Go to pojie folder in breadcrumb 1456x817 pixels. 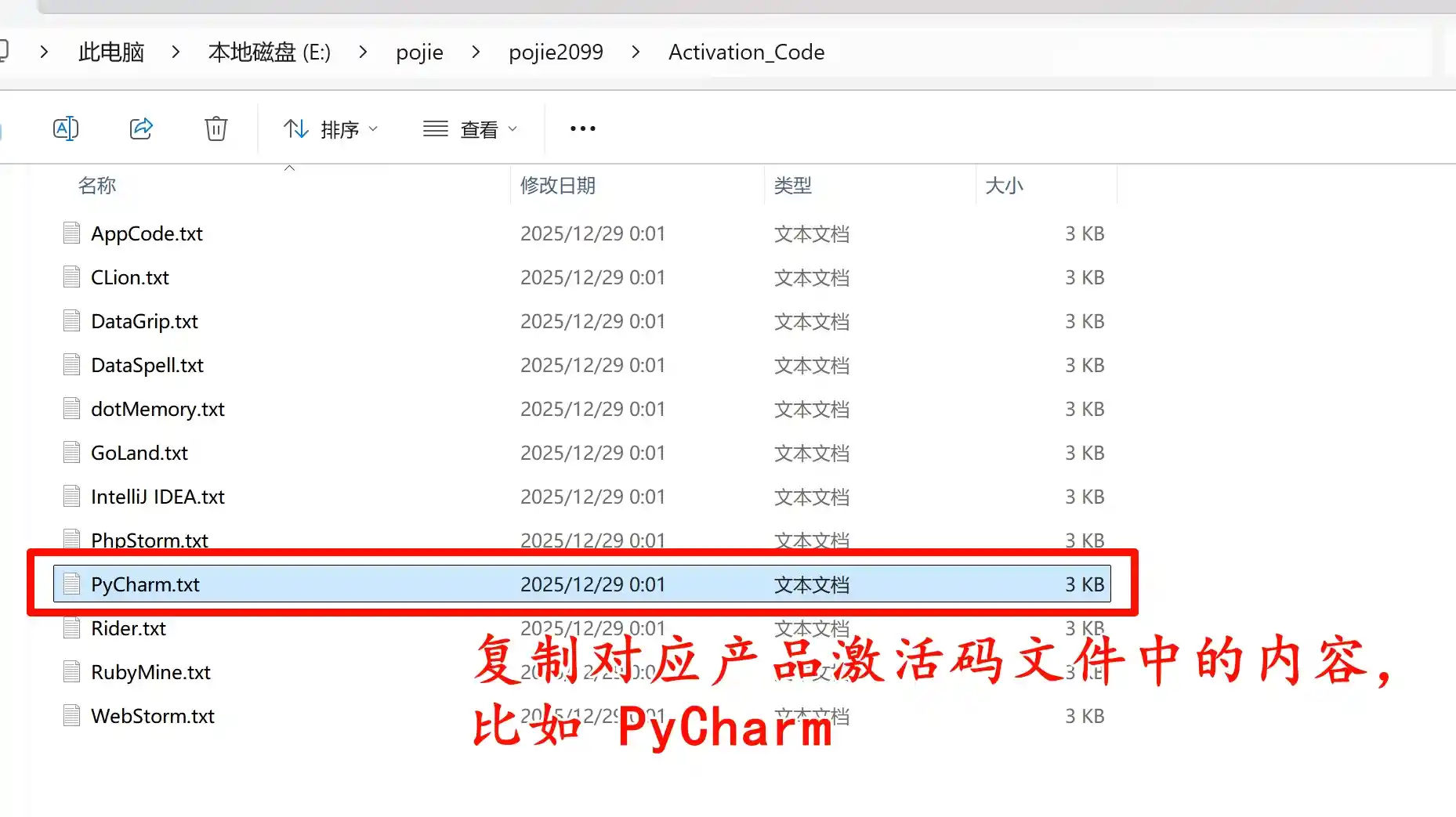pyautogui.click(x=419, y=52)
